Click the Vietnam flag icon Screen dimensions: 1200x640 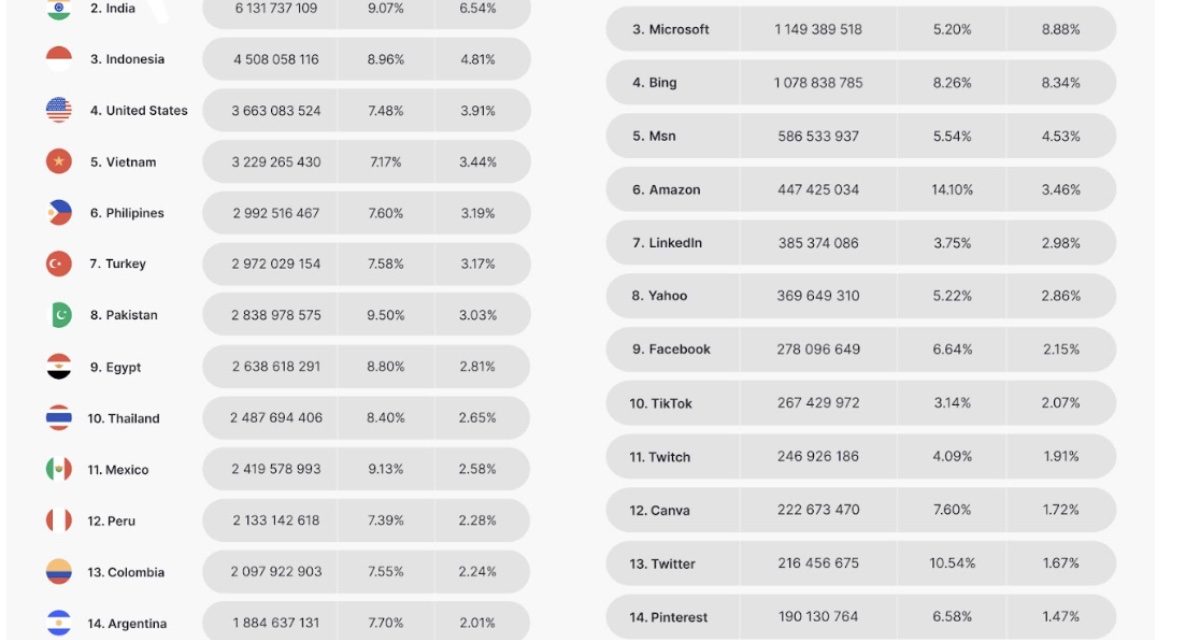pos(59,161)
